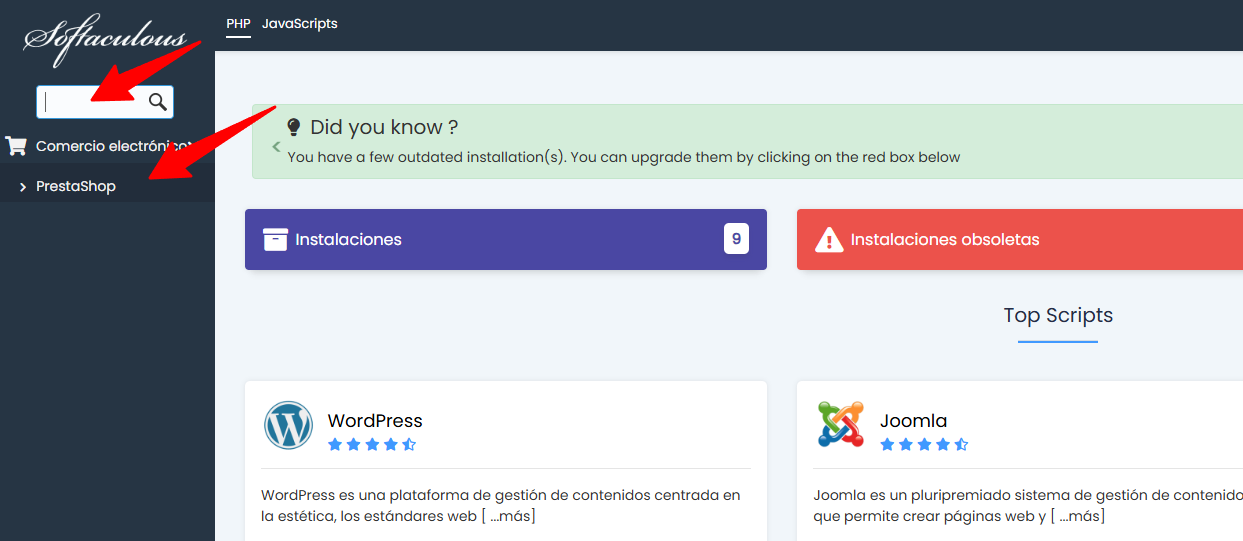Viewport: 1243px width, 541px height.
Task: Click the magnifying glass search icon
Action: [158, 101]
